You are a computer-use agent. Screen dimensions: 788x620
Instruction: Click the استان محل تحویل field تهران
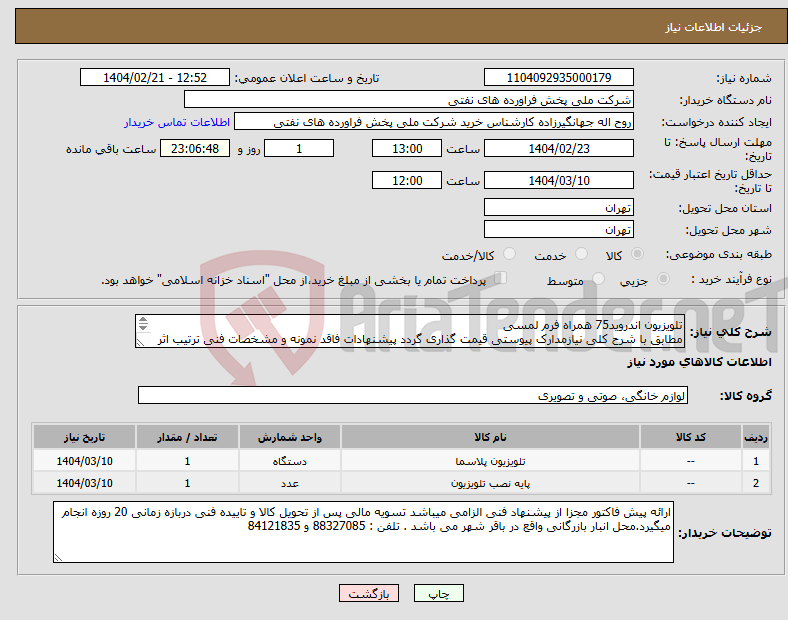click(x=559, y=208)
